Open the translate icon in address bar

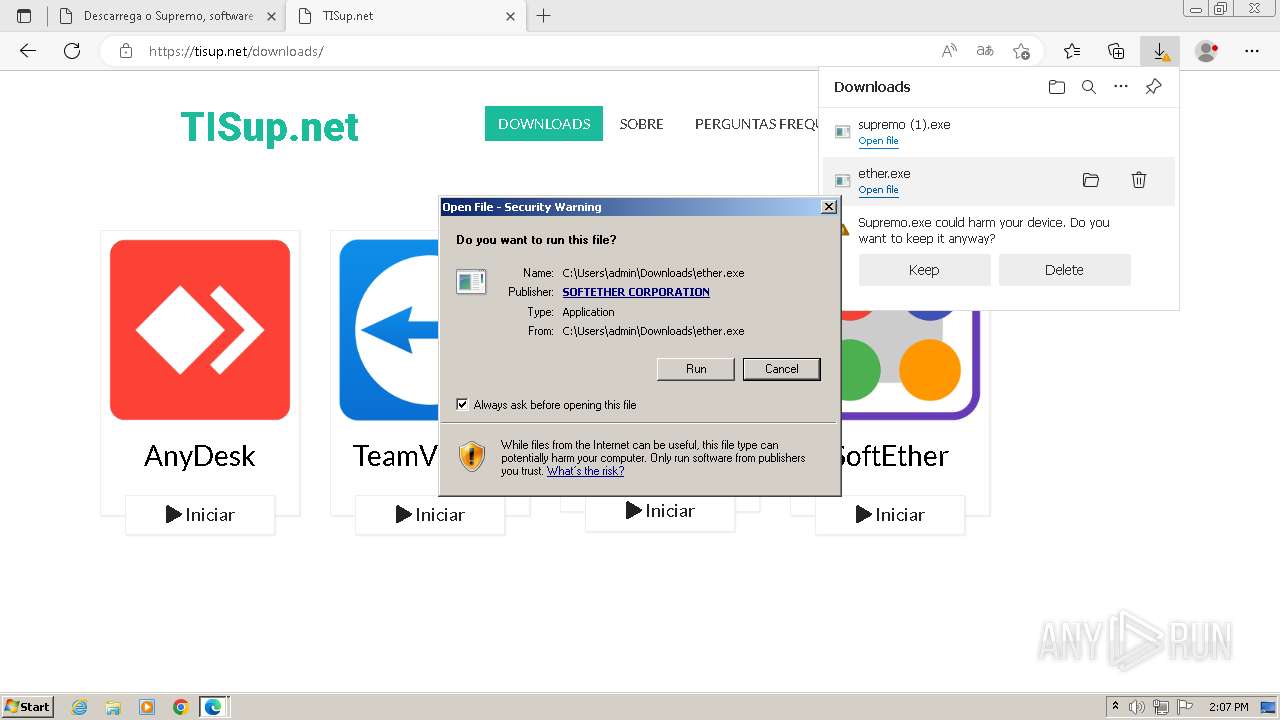coord(985,51)
